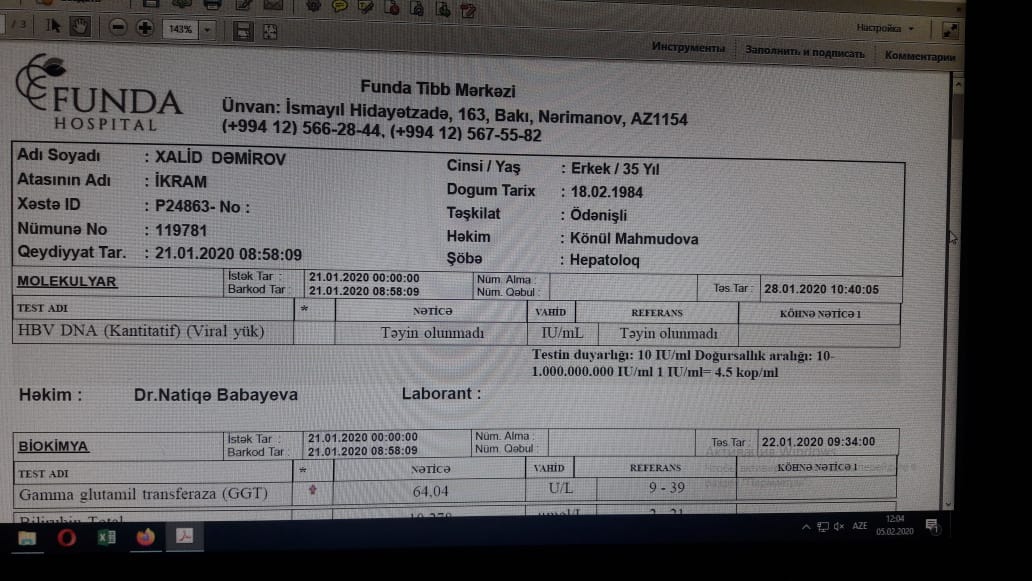Viewport: 1032px width, 581px height.
Task: Open Firefox from the taskbar
Action: (x=146, y=537)
